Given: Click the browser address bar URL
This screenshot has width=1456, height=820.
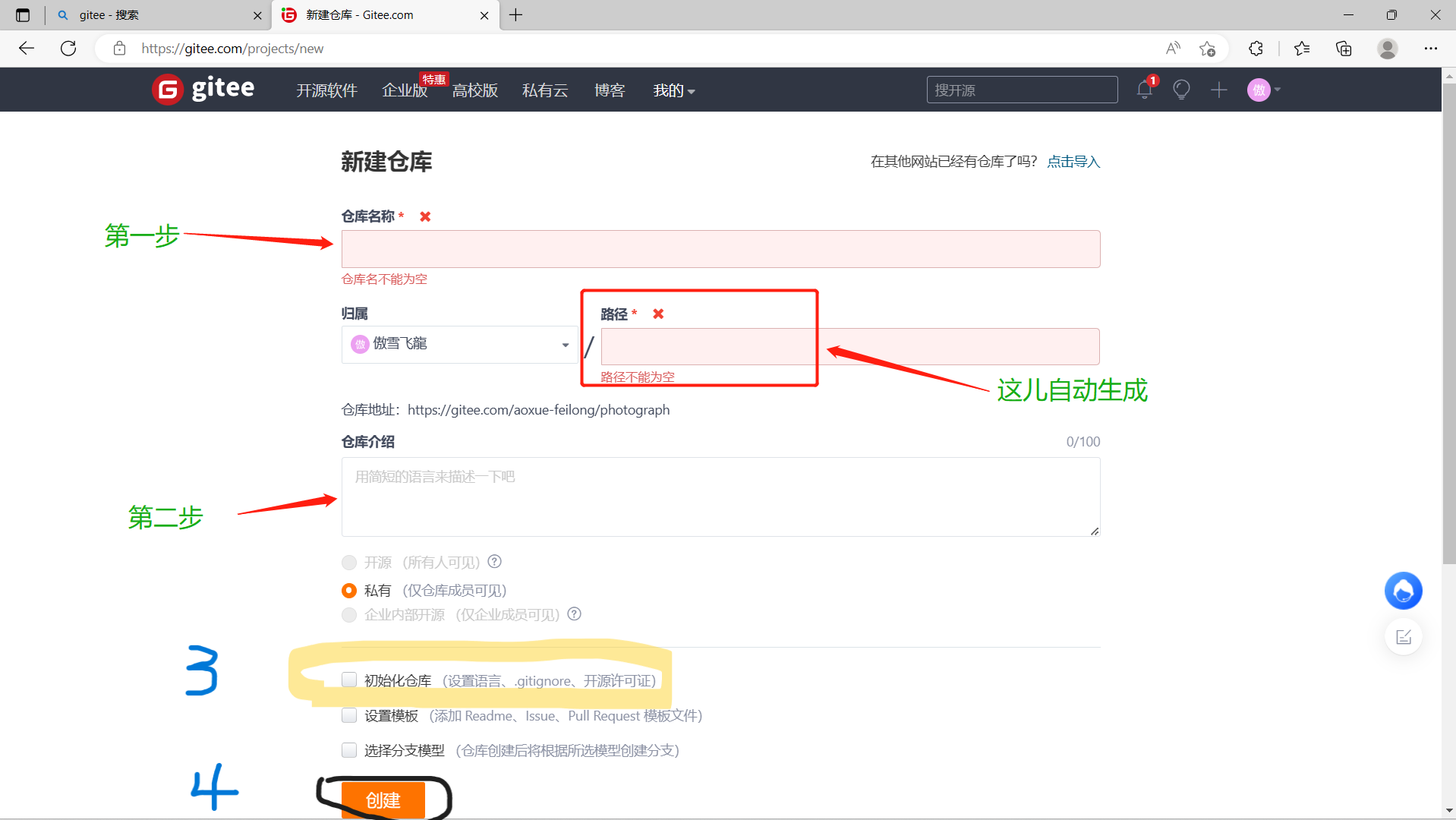Looking at the screenshot, I should 232,49.
